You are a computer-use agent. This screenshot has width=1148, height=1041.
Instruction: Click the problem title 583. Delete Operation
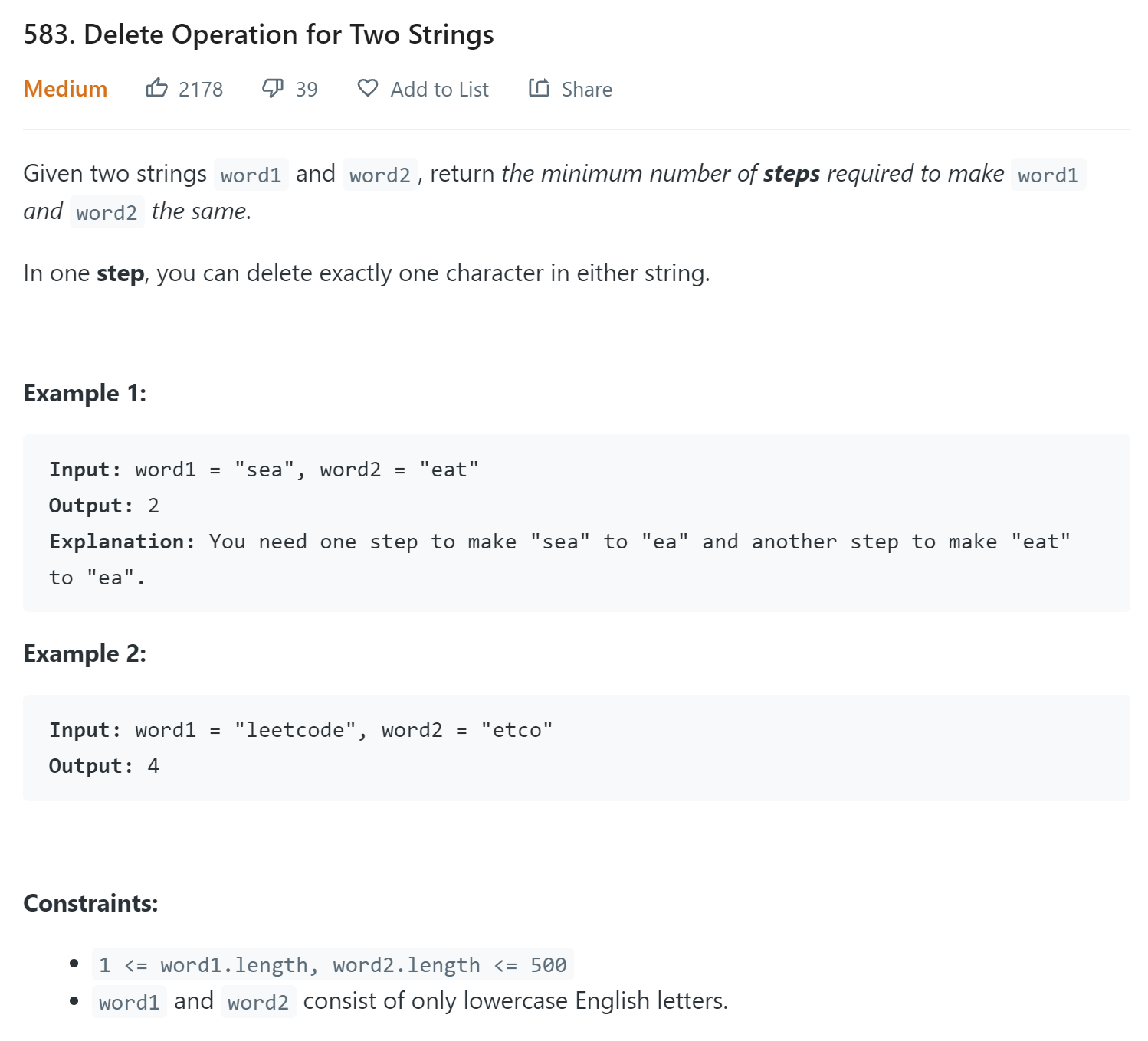(258, 34)
